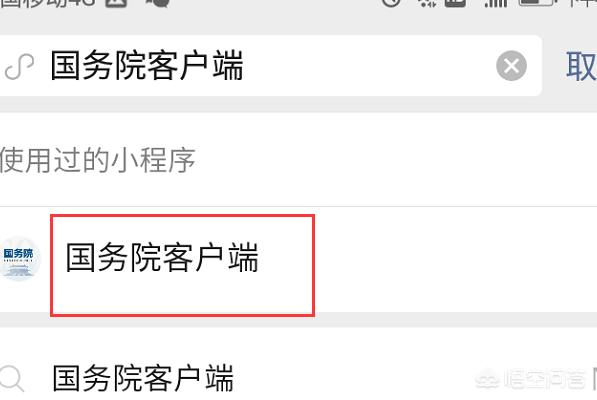Open the 国务院 logo thumbnail
The image size is (597, 400).
[19, 259]
